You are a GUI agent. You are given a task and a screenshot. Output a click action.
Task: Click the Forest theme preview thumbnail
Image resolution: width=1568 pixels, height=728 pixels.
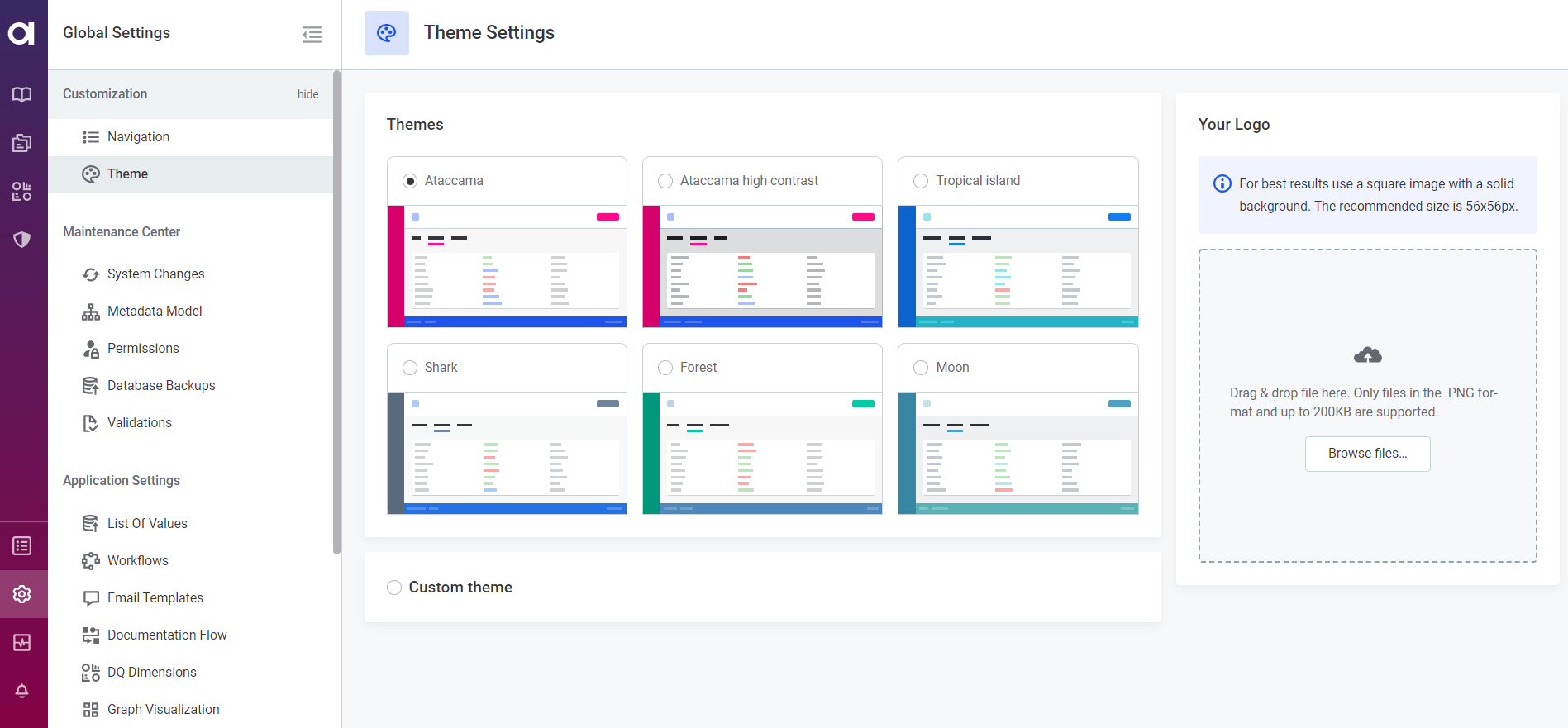point(762,453)
